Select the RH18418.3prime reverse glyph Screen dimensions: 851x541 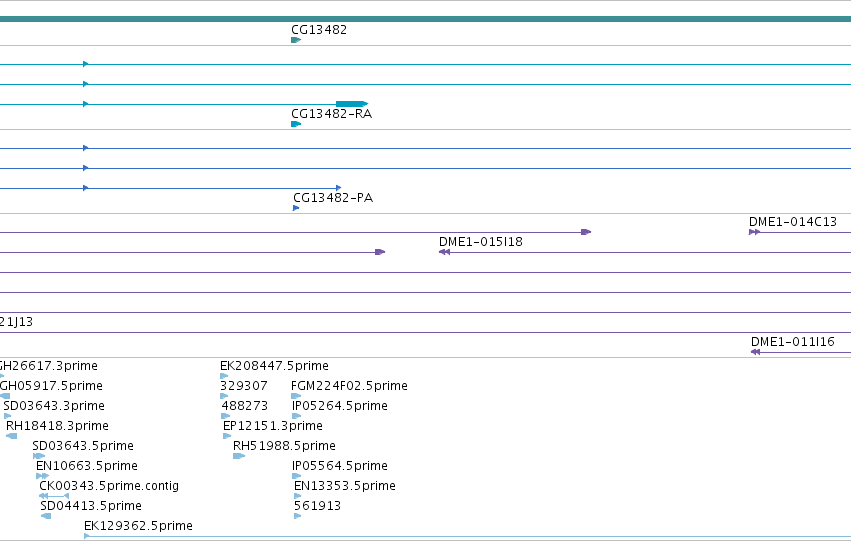click(x=11, y=436)
